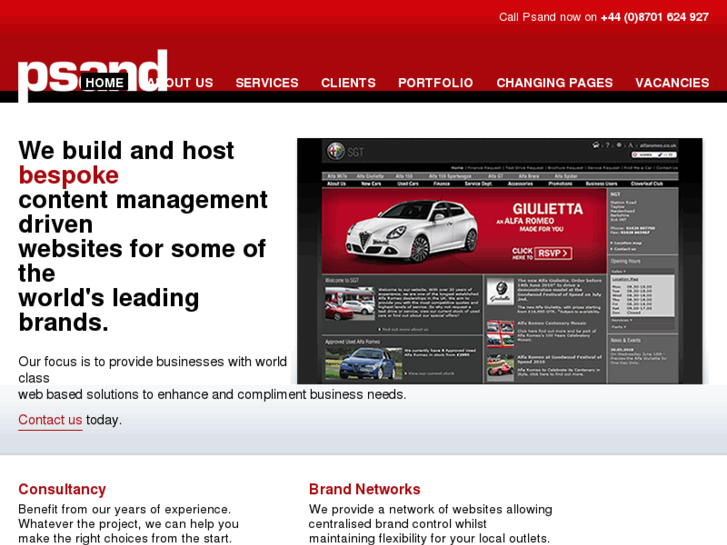Go to the About Us page
The height and width of the screenshot is (545, 727).
coord(180,83)
